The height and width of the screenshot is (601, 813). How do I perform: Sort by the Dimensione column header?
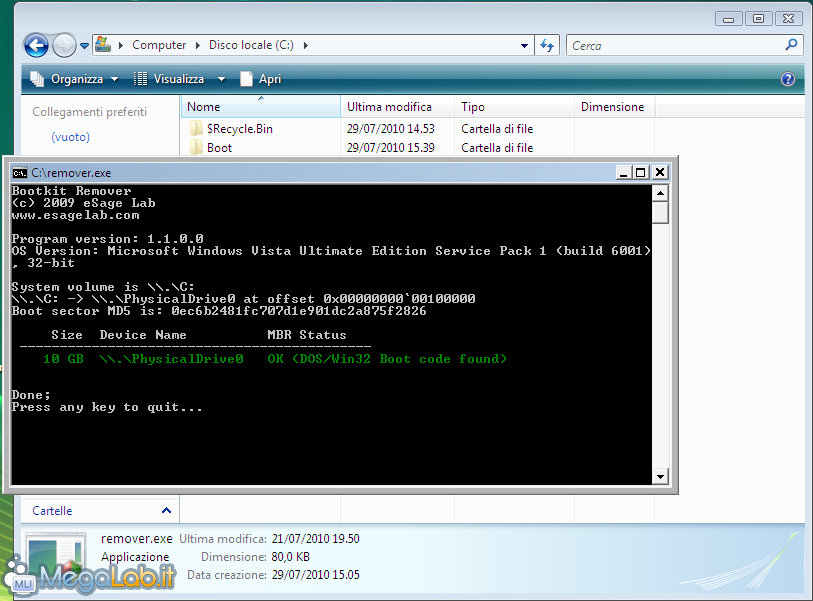point(614,107)
